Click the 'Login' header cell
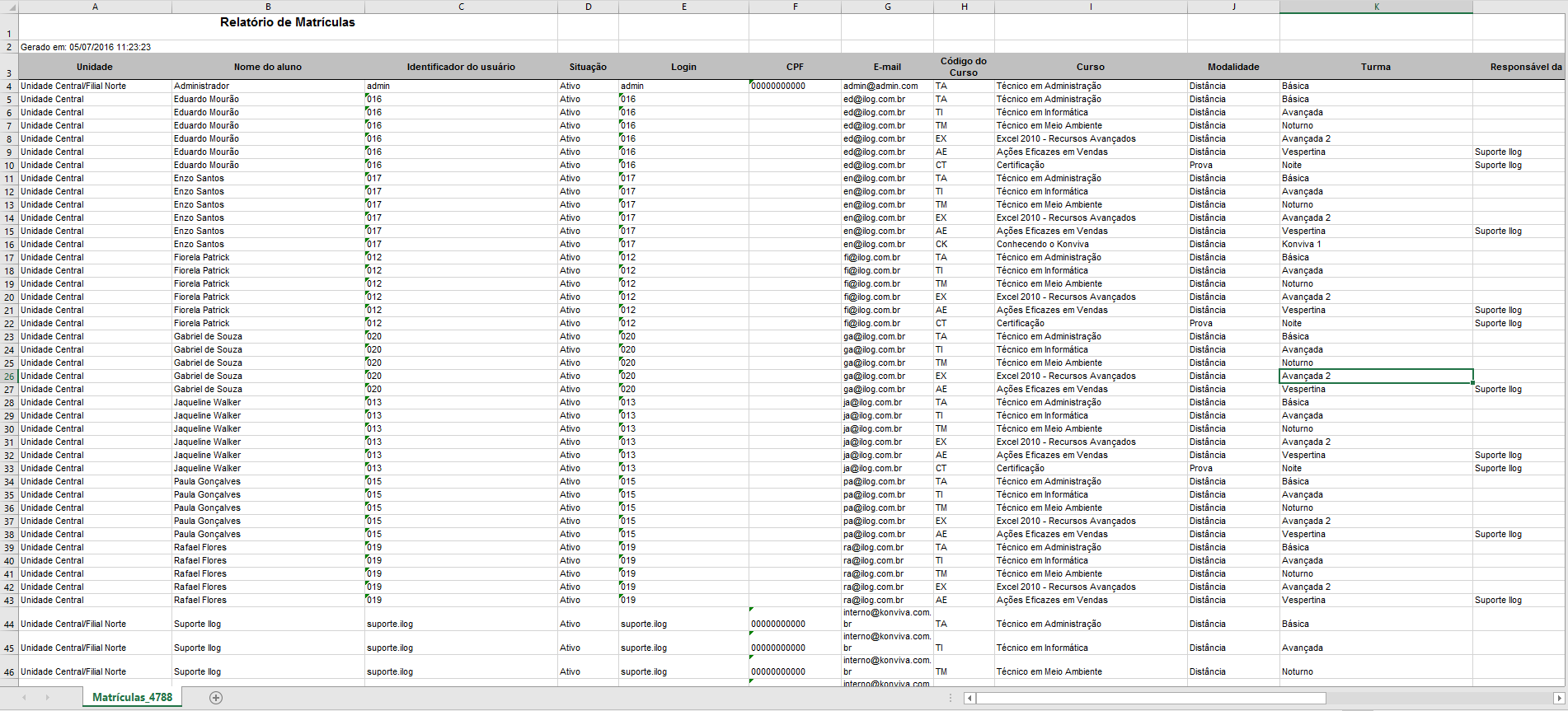The width and height of the screenshot is (1568, 711). pyautogui.click(x=683, y=67)
